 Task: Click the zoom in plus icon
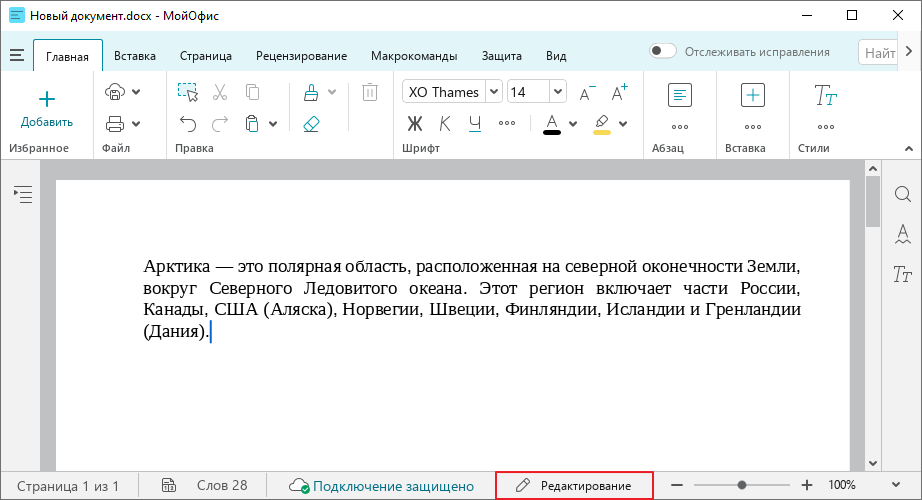coord(807,485)
